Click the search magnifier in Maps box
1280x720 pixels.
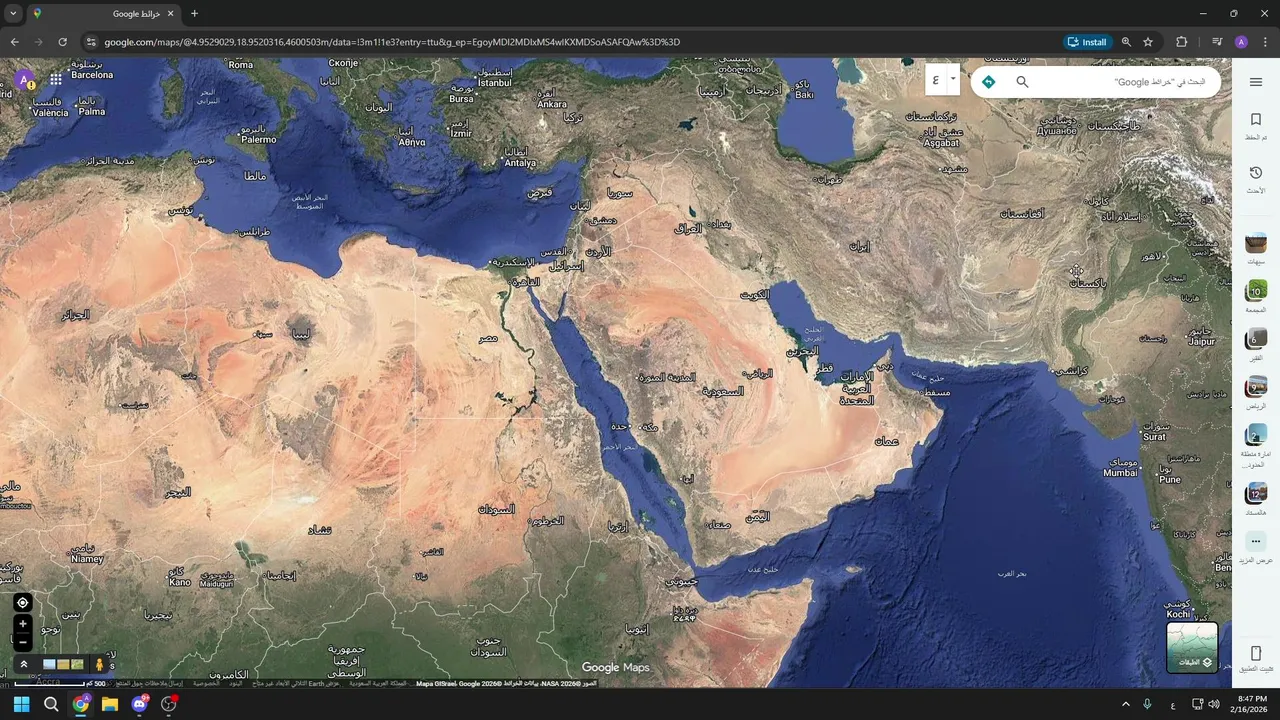click(x=1022, y=82)
